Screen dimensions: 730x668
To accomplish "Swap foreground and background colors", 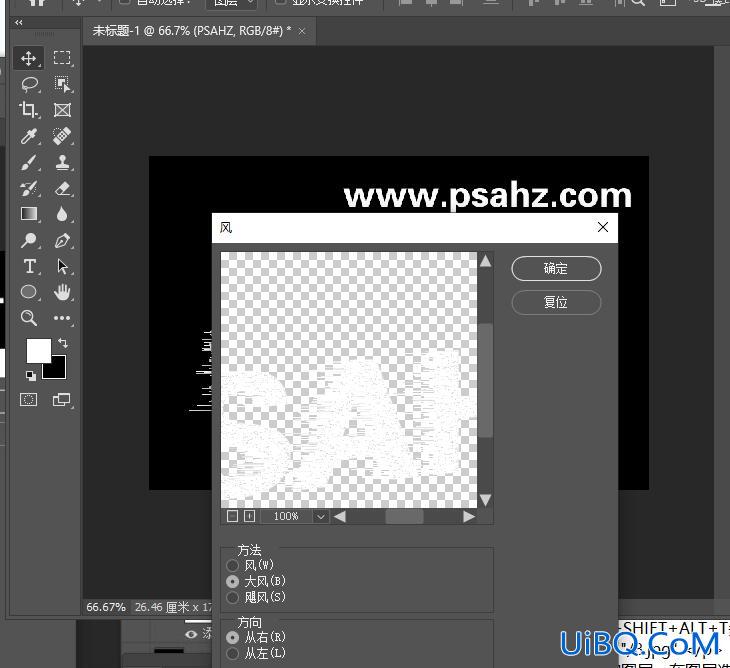I will (x=63, y=343).
